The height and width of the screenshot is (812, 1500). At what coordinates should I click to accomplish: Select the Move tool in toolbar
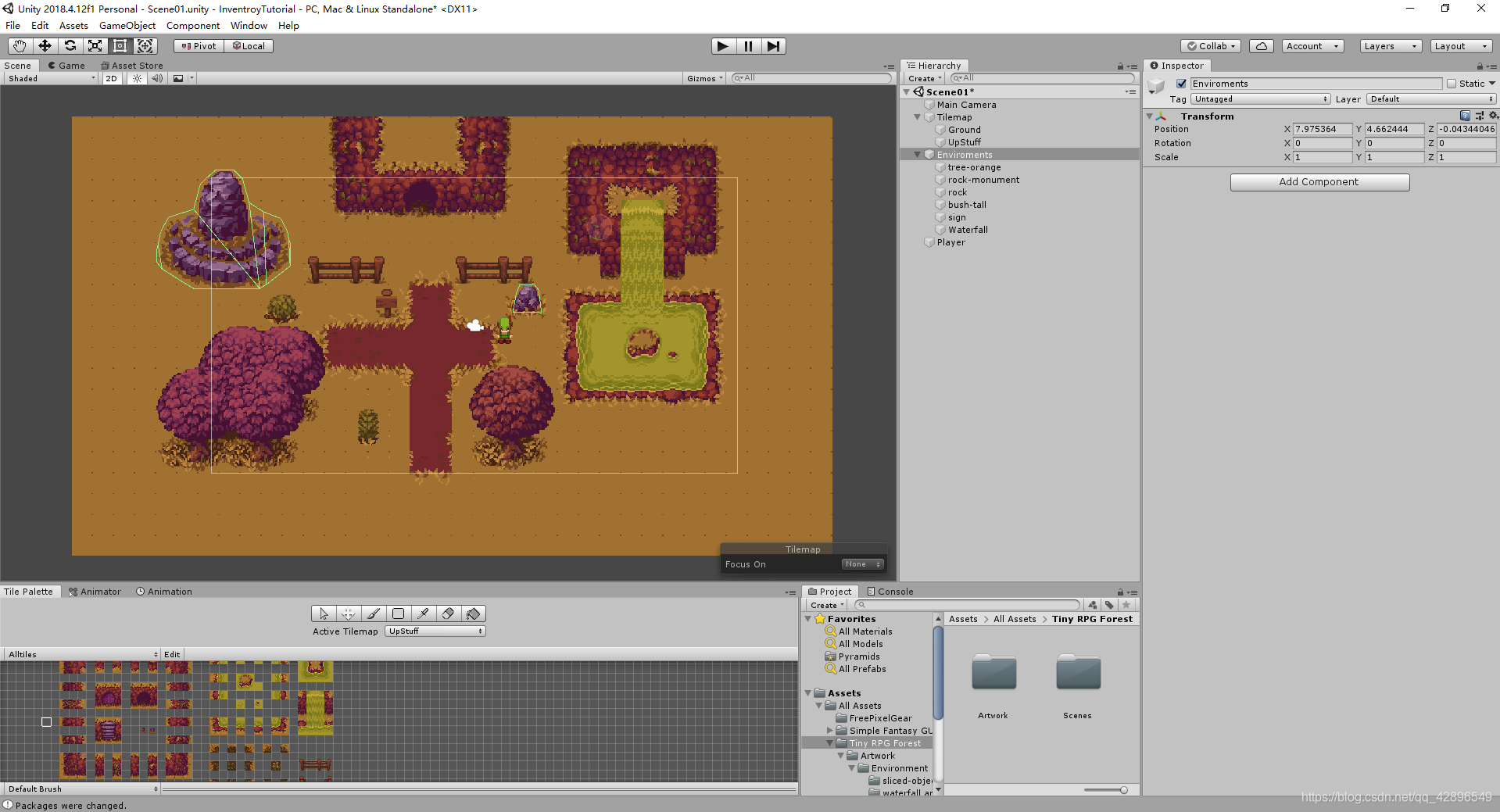click(x=45, y=46)
